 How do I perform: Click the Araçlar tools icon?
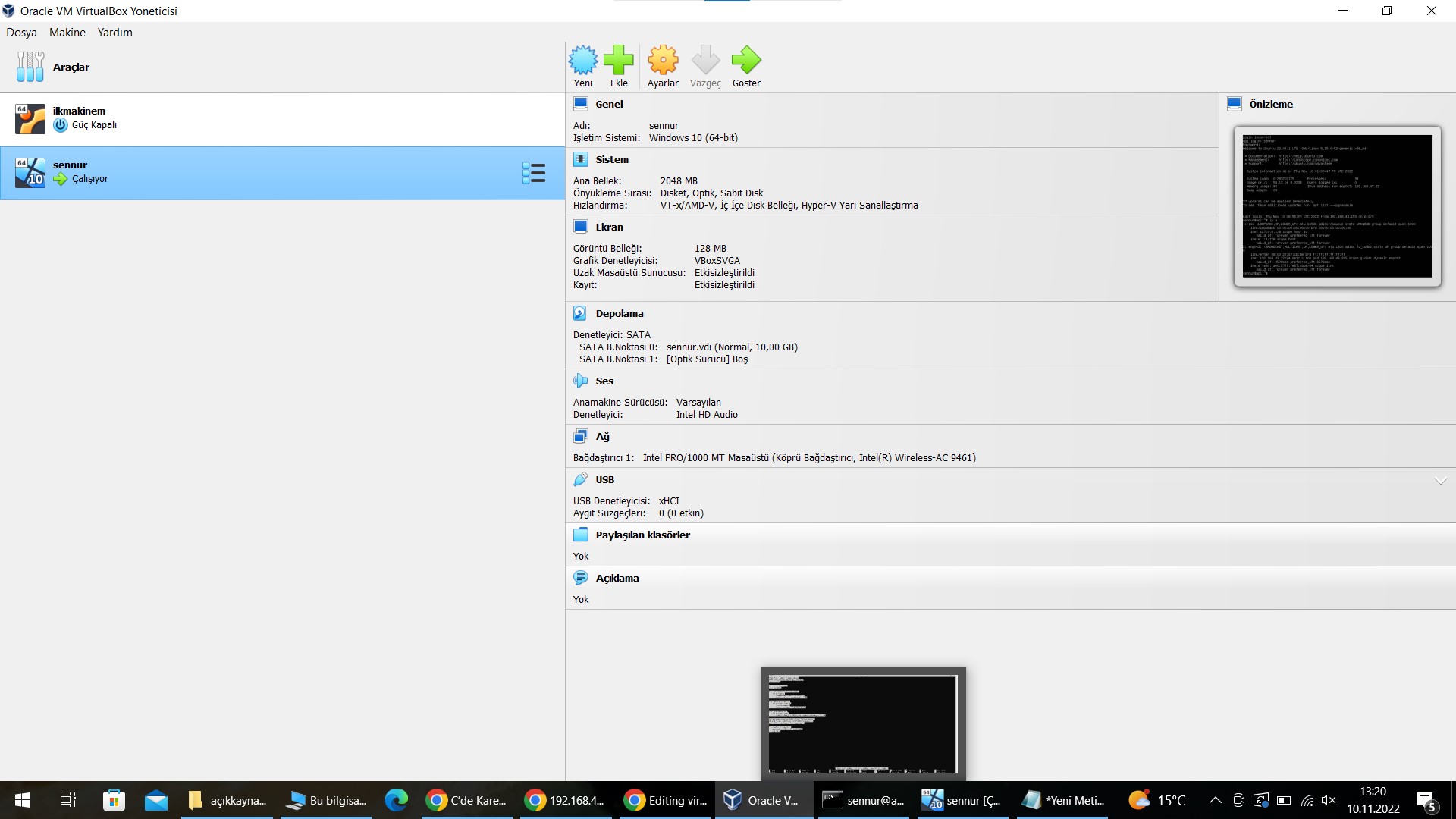click(x=30, y=67)
